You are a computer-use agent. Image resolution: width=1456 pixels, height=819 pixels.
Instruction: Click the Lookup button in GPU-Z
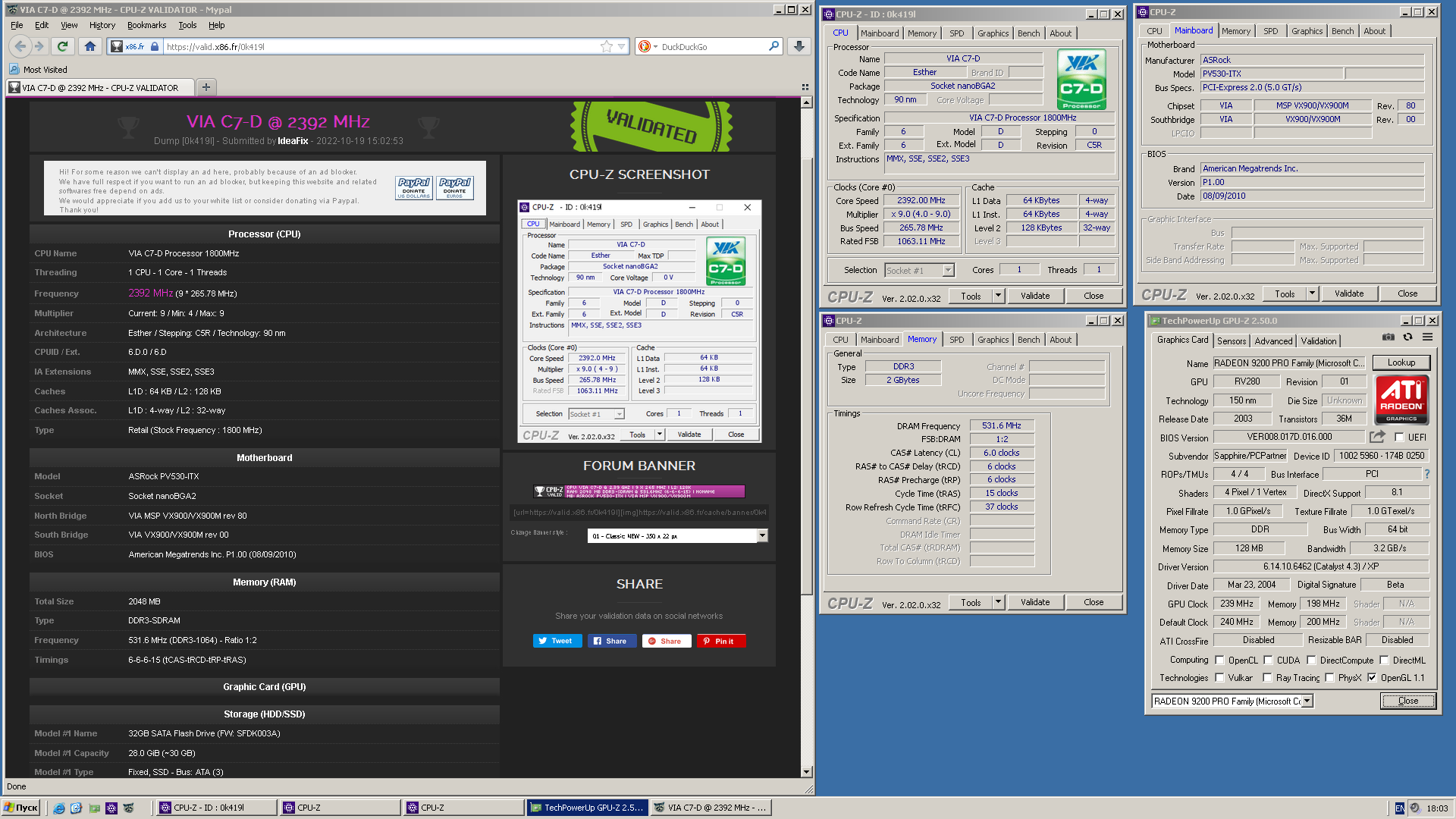click(x=1401, y=362)
